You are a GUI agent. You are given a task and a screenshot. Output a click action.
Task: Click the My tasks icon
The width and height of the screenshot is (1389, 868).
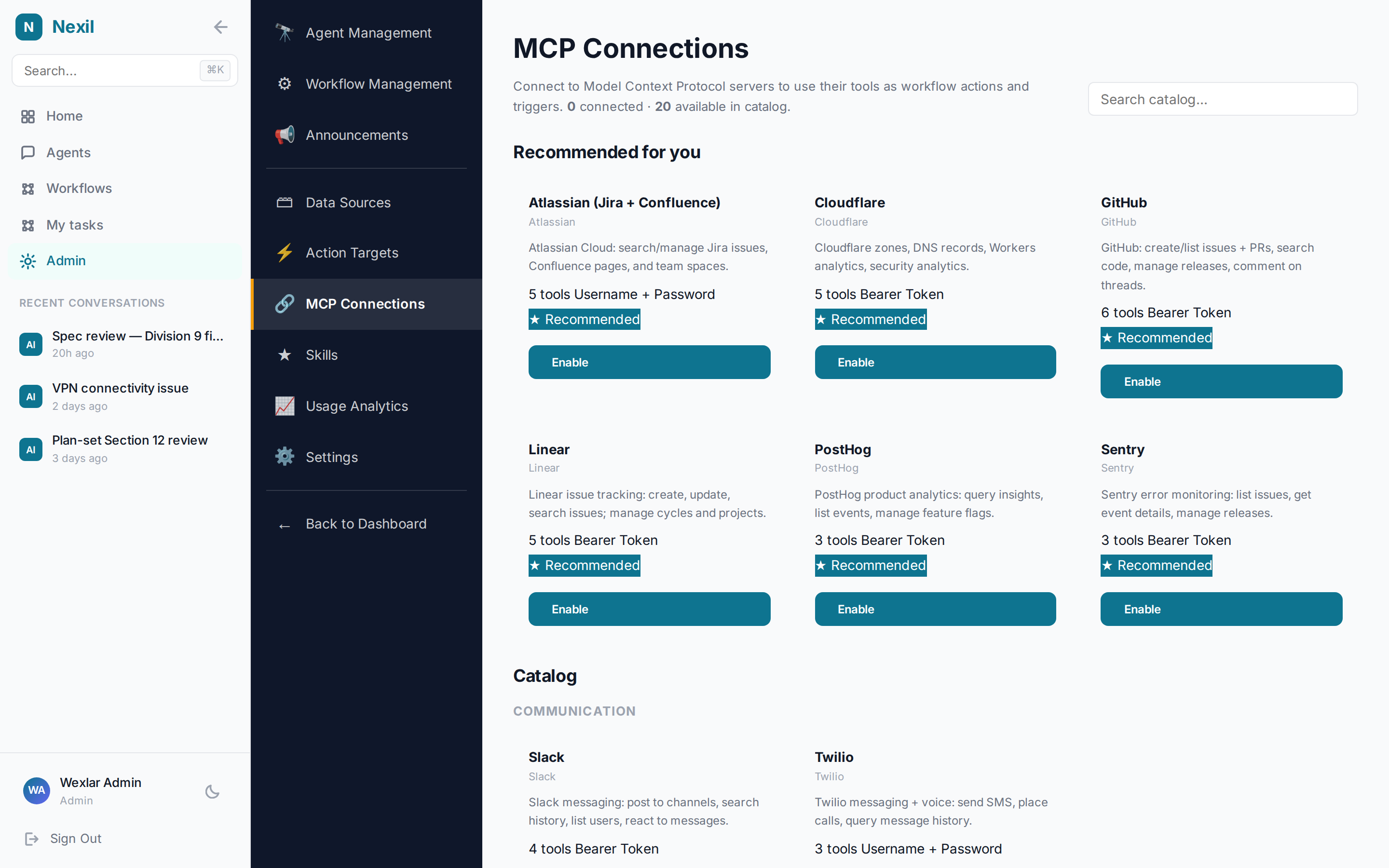(28, 225)
